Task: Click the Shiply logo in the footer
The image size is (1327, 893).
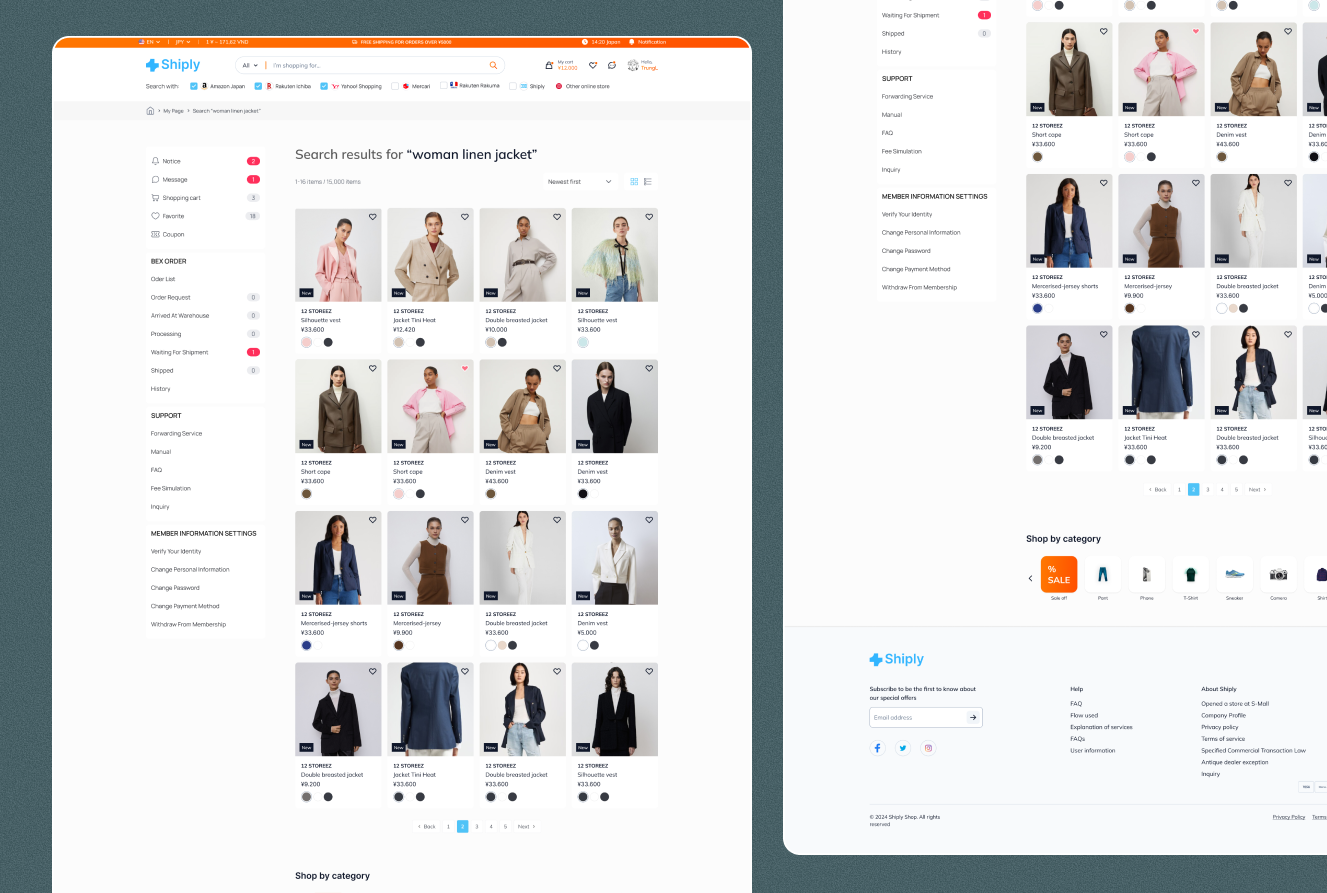Action: [x=897, y=659]
